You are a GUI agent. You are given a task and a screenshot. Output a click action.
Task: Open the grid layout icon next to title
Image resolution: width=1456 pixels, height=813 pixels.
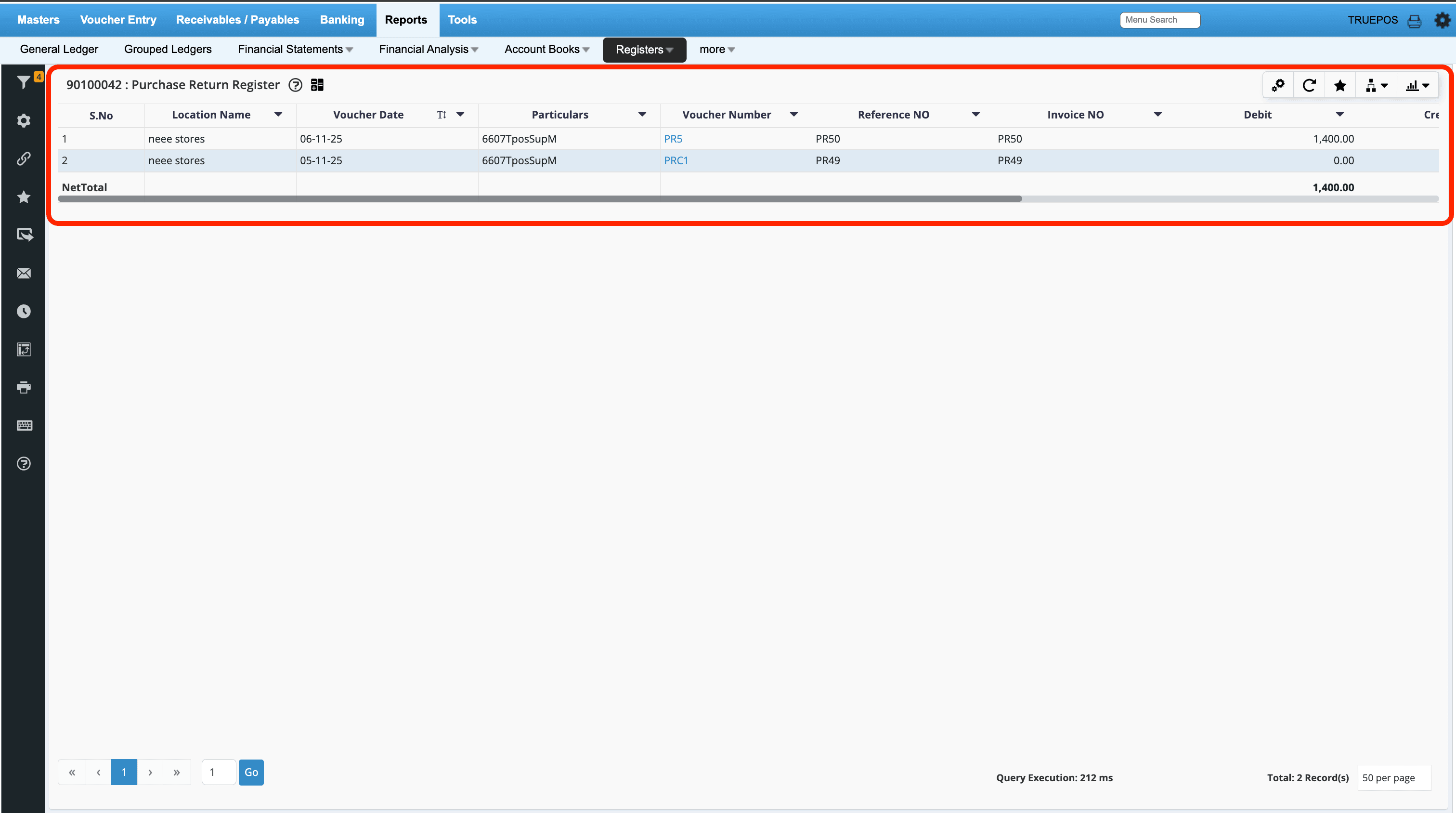pyautogui.click(x=317, y=85)
